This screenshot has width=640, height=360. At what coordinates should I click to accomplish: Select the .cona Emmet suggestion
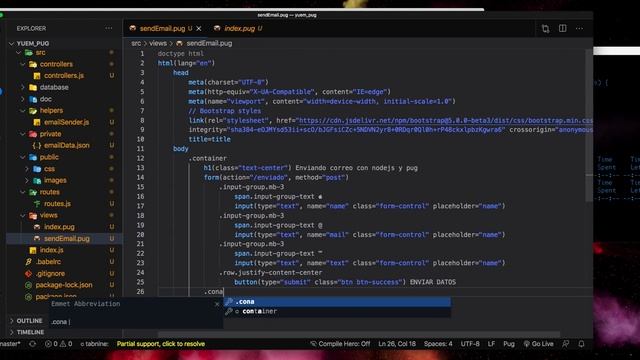(x=337, y=302)
